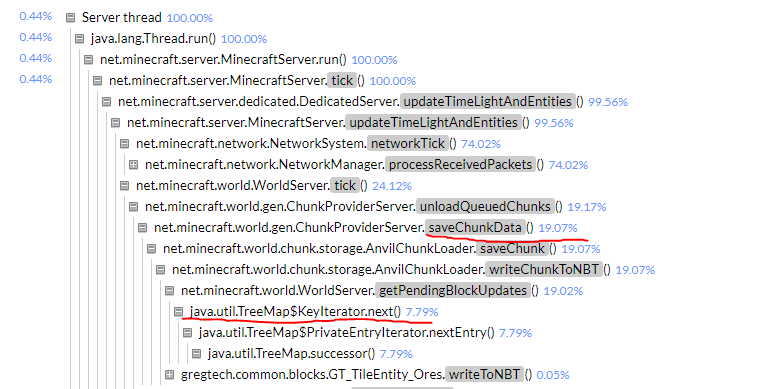Click 19.02% value beside getPendingBlockUpdates
Viewport: 769px width, 389px height.
564,291
